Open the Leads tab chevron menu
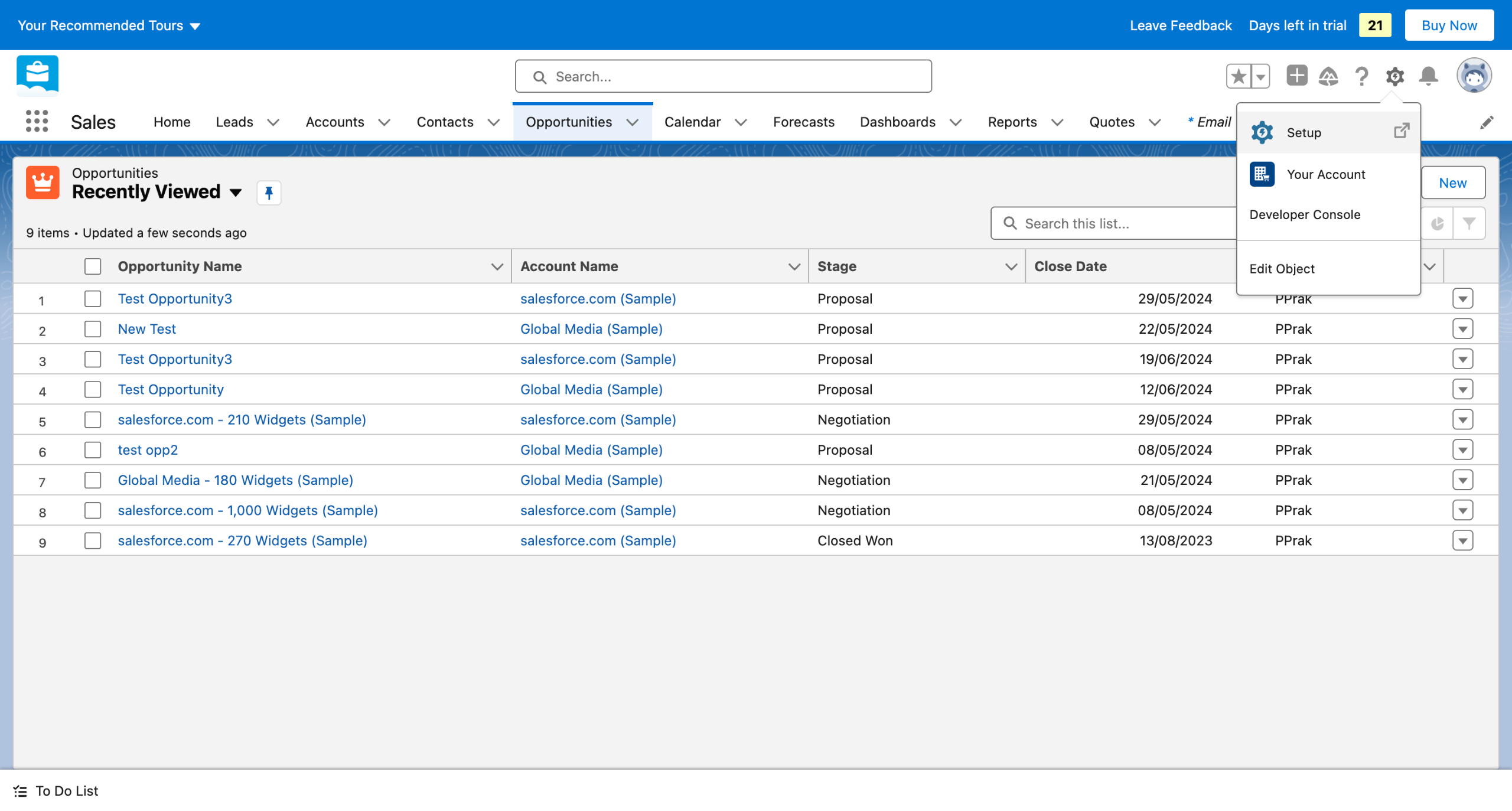 click(273, 122)
